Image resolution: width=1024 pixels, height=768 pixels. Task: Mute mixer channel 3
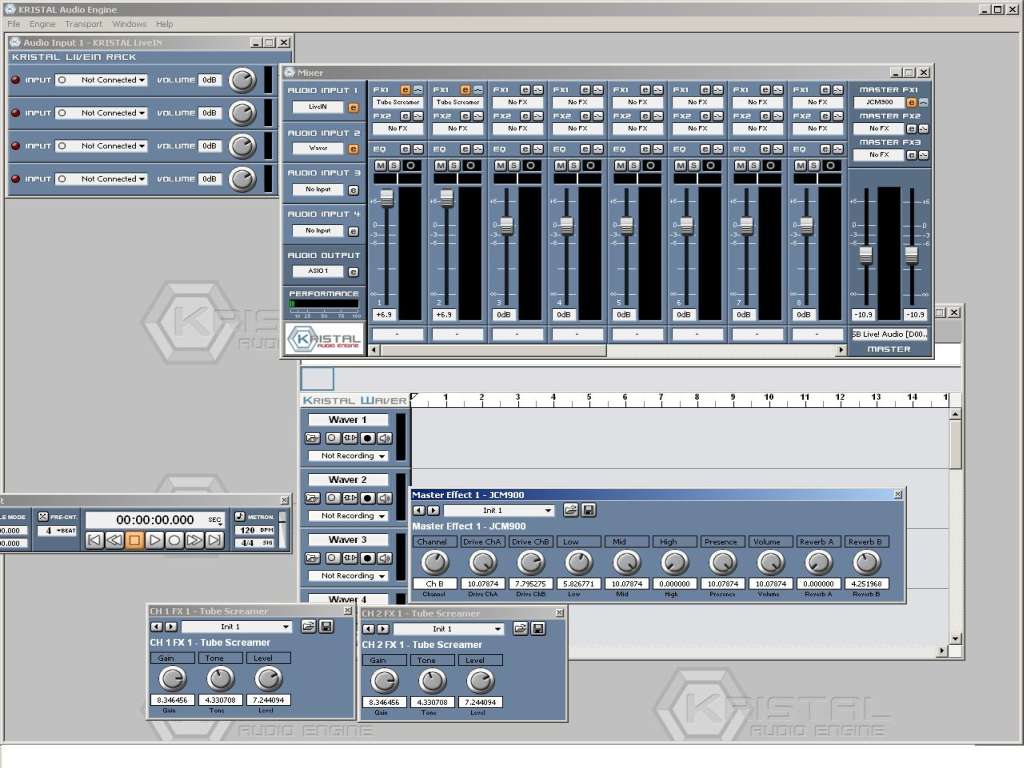click(500, 166)
